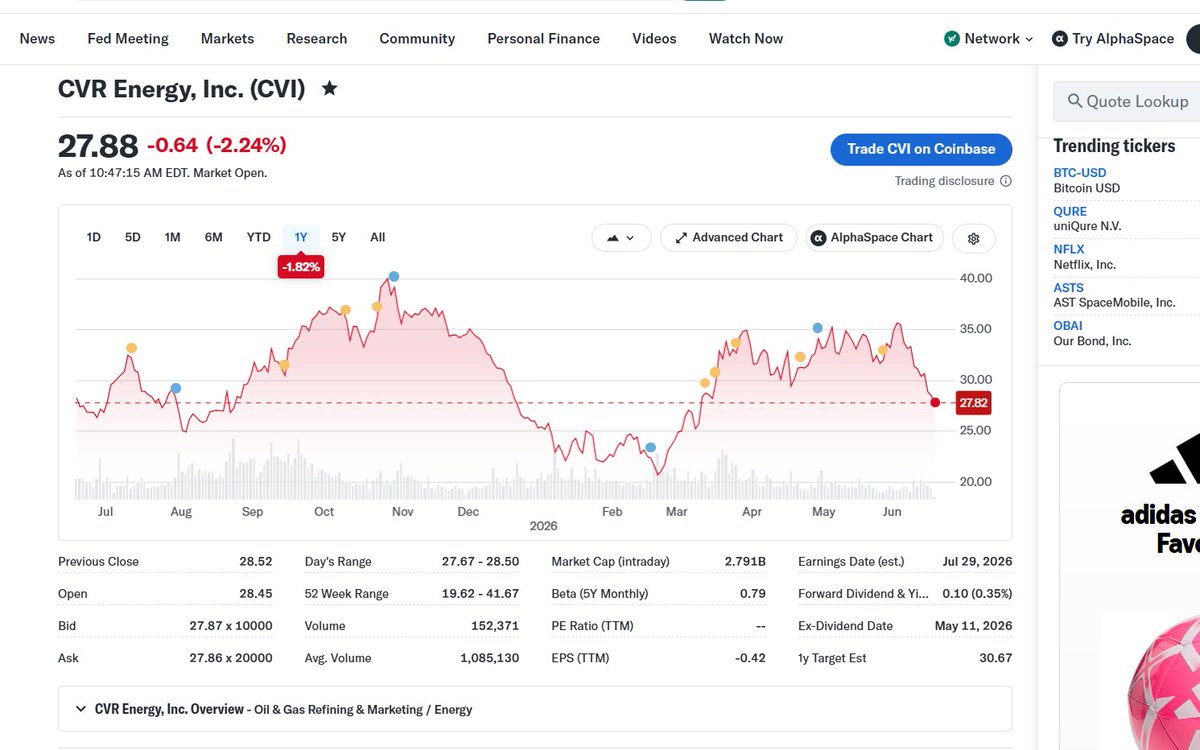The width and height of the screenshot is (1200, 750).
Task: Select the 1D chart range
Action: (94, 237)
